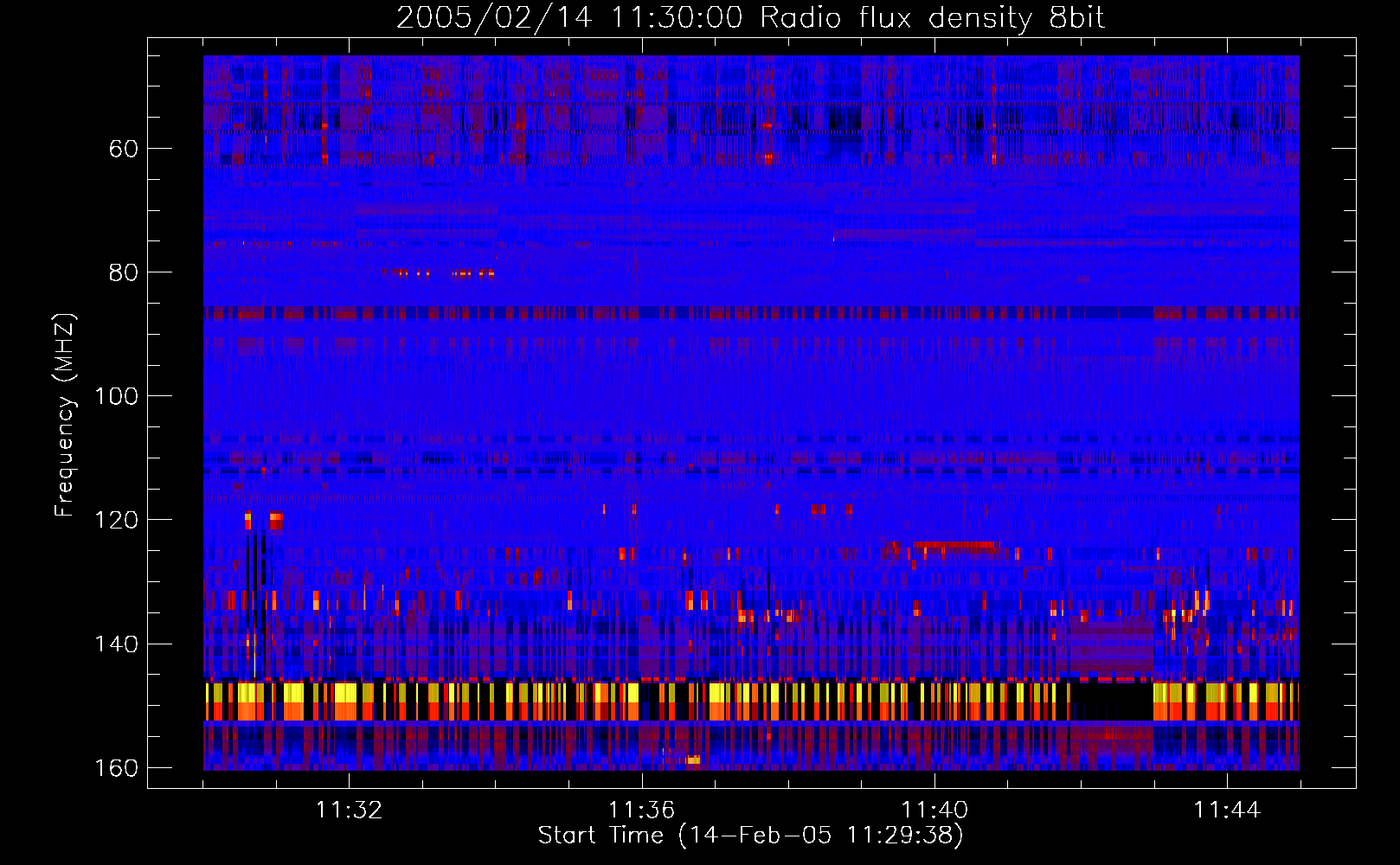Click the 140 frequency tick label
1400x865 pixels.
coord(116,644)
